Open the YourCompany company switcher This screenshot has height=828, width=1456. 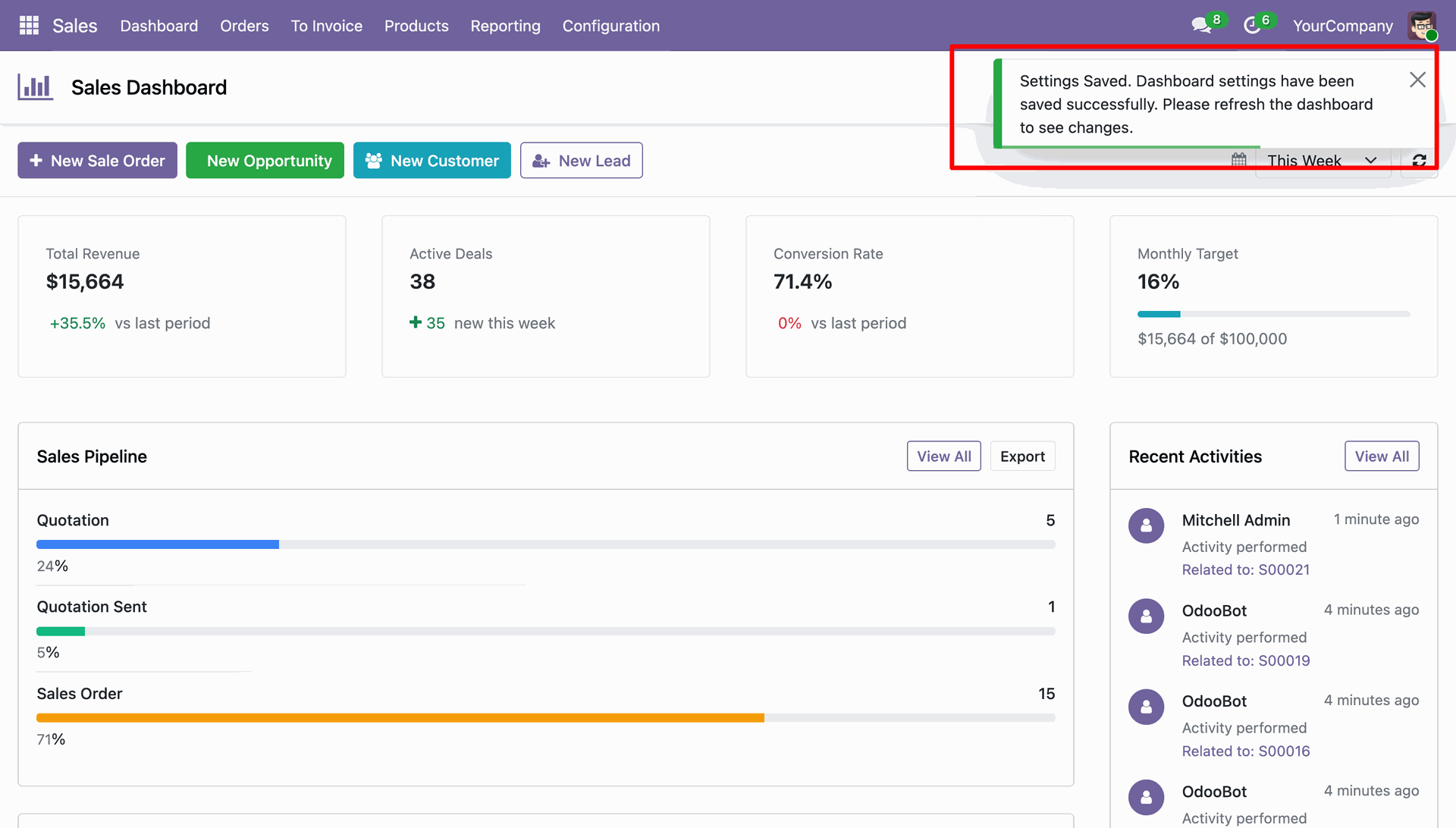(x=1342, y=26)
